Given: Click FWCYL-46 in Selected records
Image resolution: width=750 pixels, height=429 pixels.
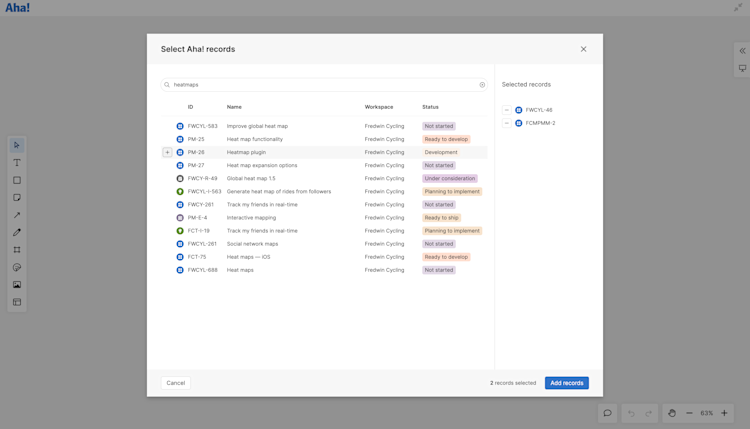Looking at the screenshot, I should tap(539, 110).
